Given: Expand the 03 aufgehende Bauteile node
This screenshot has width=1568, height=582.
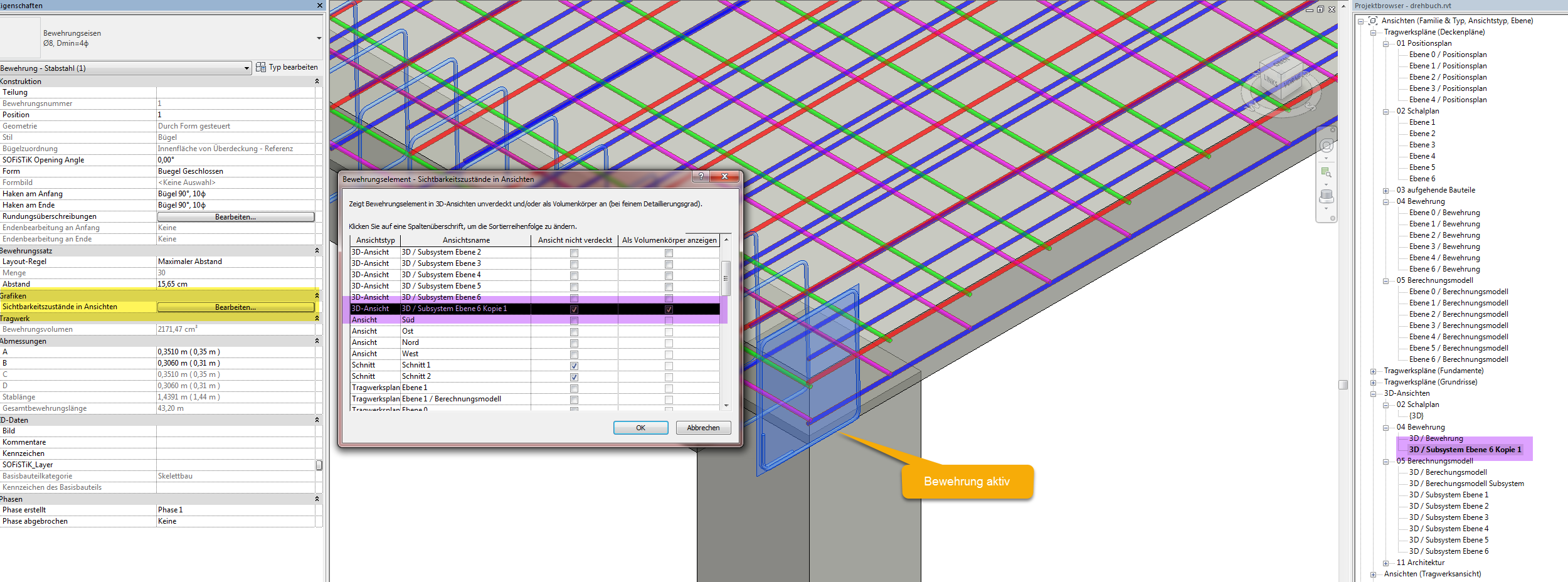Looking at the screenshot, I should tap(1385, 191).
